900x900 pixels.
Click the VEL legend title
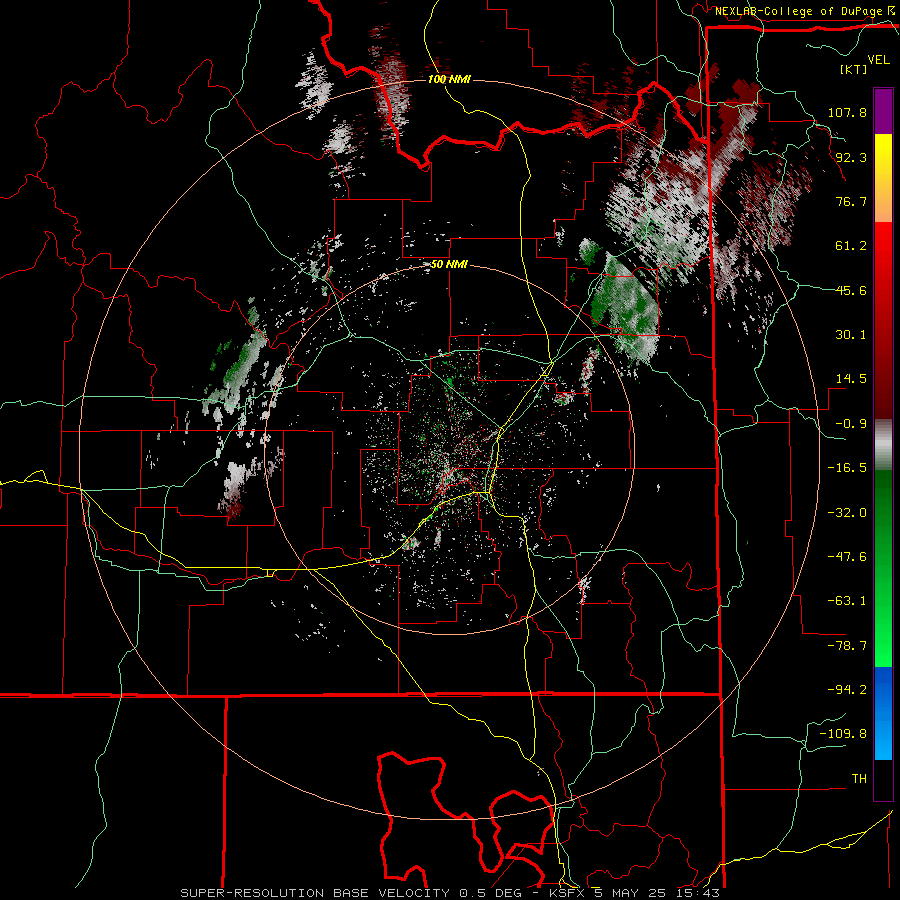pyautogui.click(x=878, y=59)
